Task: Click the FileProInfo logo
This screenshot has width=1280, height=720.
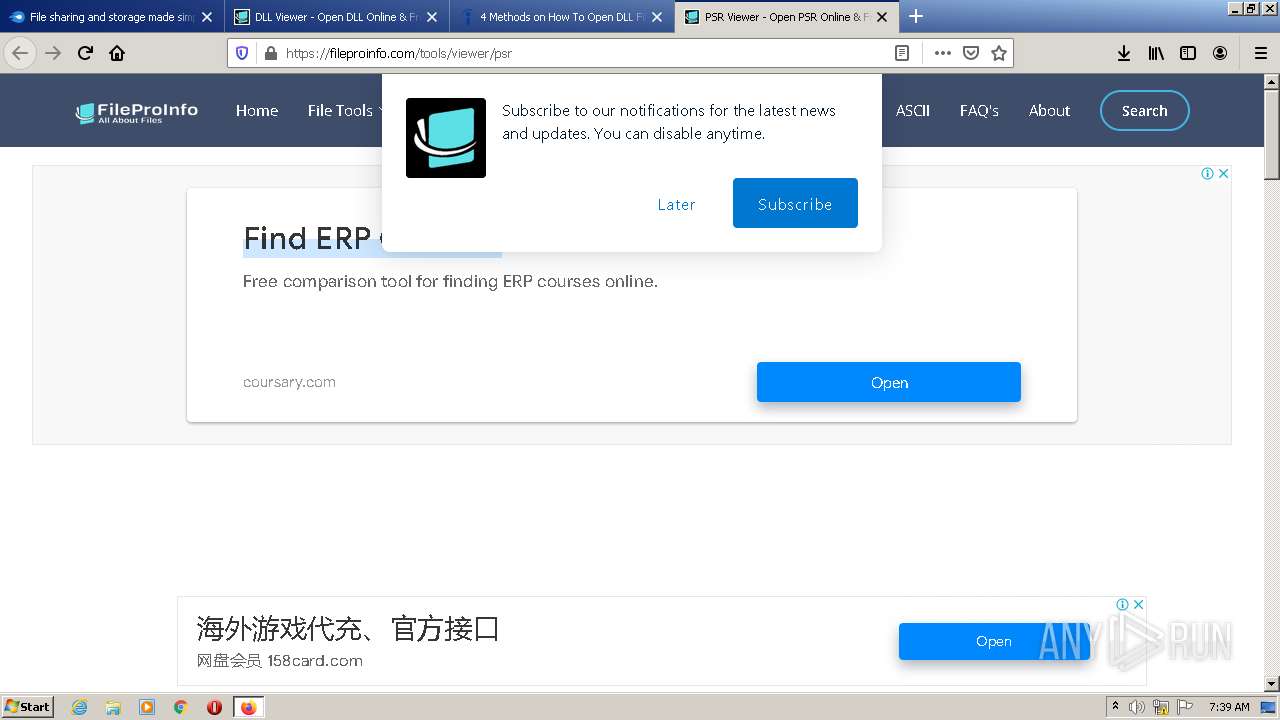Action: [137, 112]
